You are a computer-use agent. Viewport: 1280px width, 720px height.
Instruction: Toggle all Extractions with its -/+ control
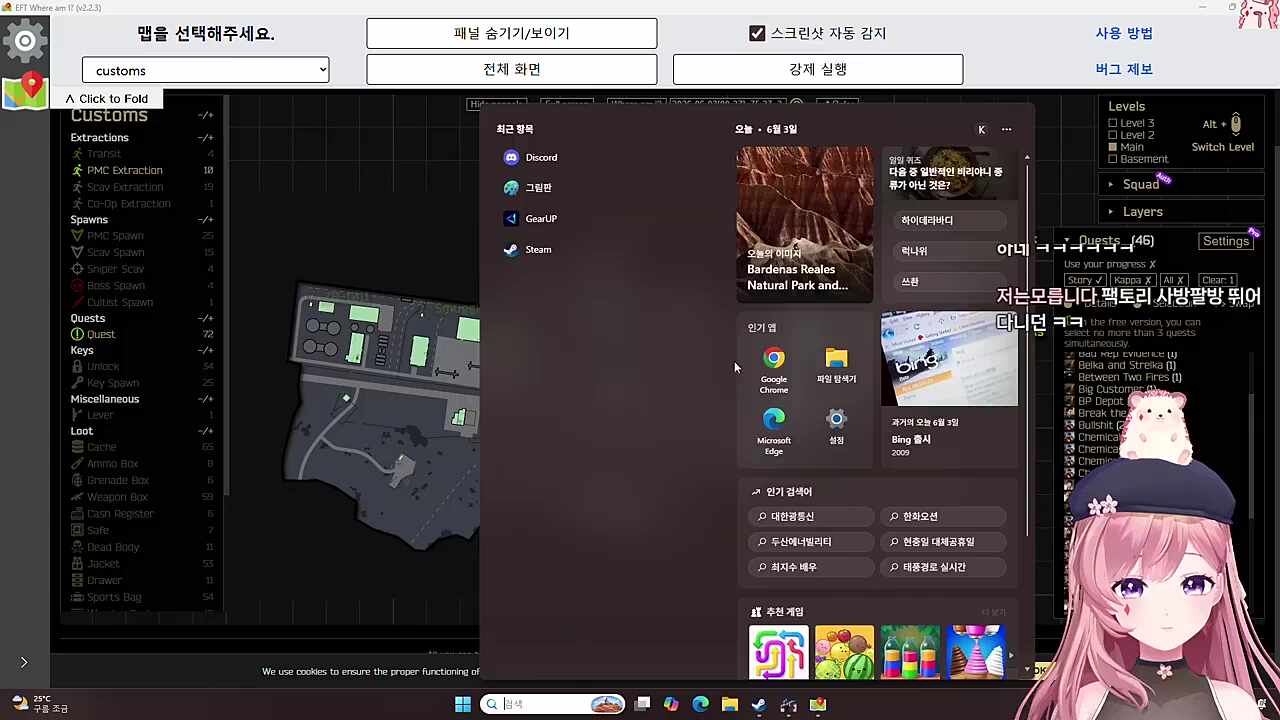point(205,137)
